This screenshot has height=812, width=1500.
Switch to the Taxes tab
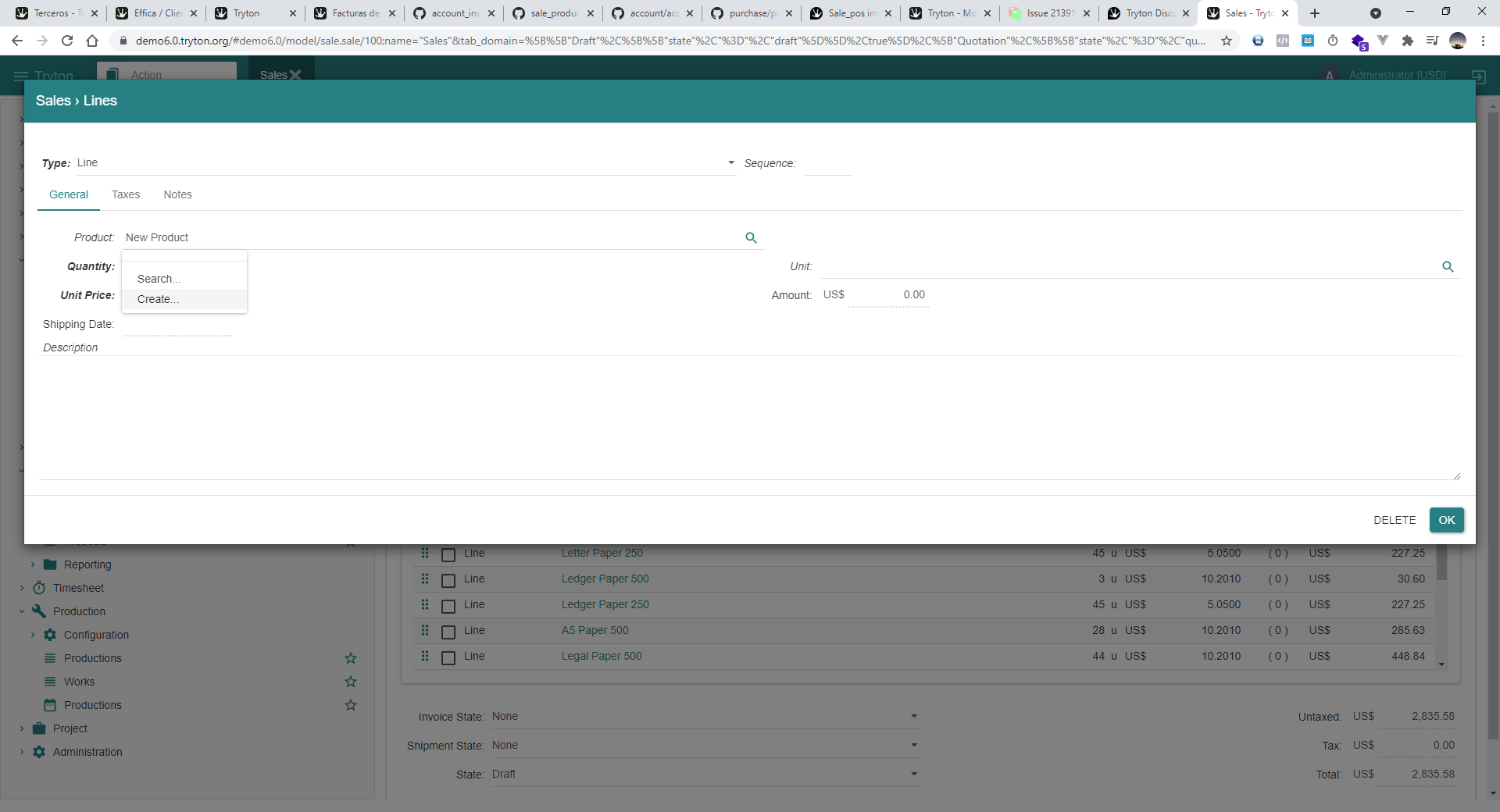[125, 195]
